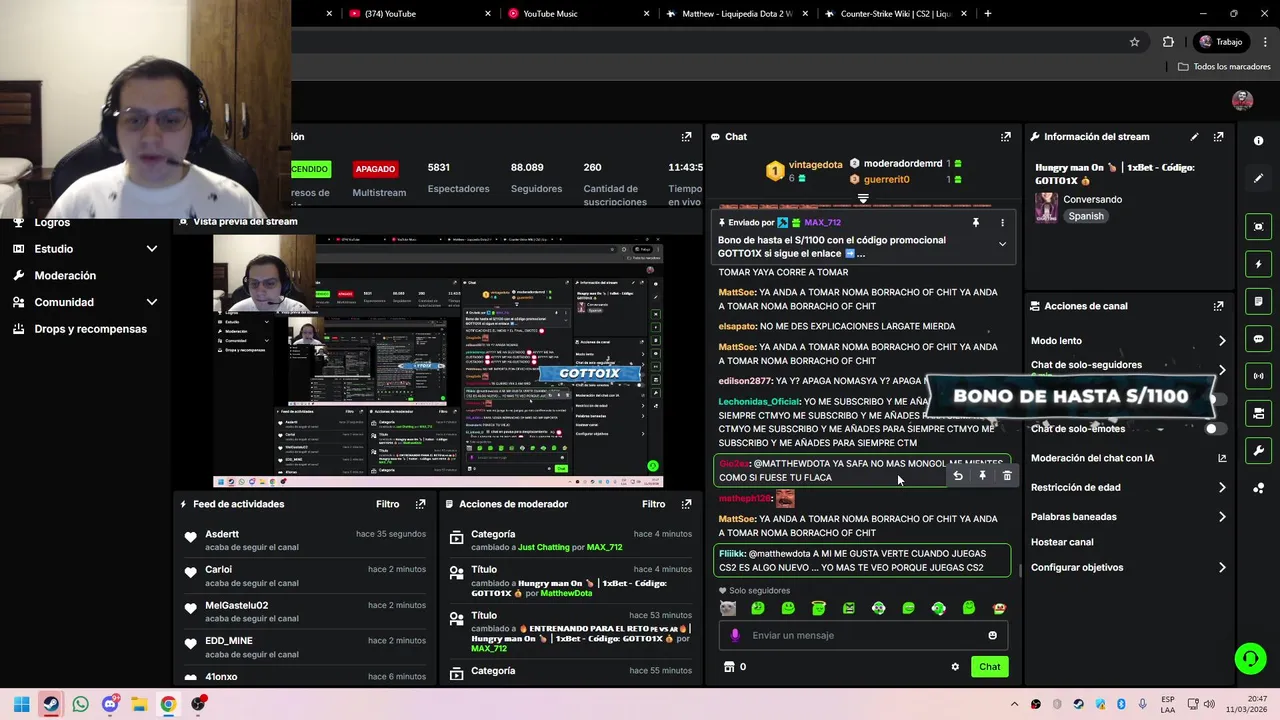The width and height of the screenshot is (1280, 720).
Task: Click Just Chatting category link
Action: pos(544,548)
